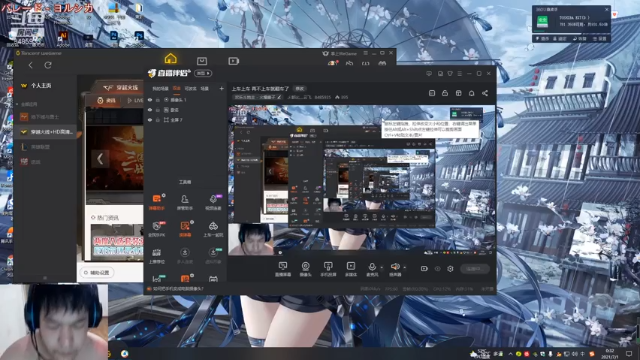This screenshot has width=640, height=360.
Task: Lock the 全屏 7 source
Action: pyautogui.click(x=158, y=120)
